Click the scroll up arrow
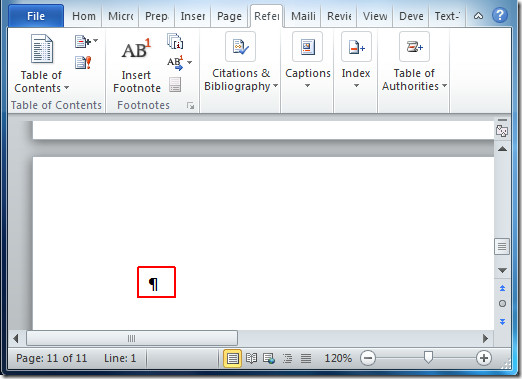 coord(502,149)
